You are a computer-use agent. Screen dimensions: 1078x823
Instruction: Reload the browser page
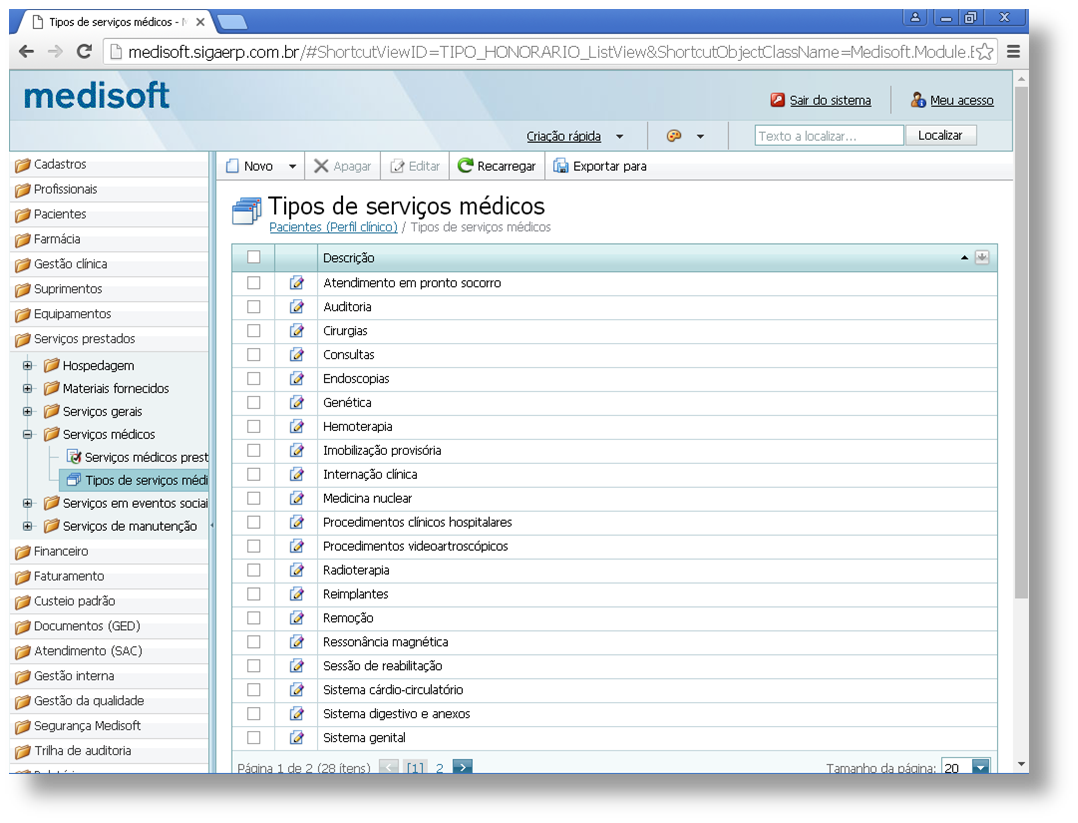point(84,52)
